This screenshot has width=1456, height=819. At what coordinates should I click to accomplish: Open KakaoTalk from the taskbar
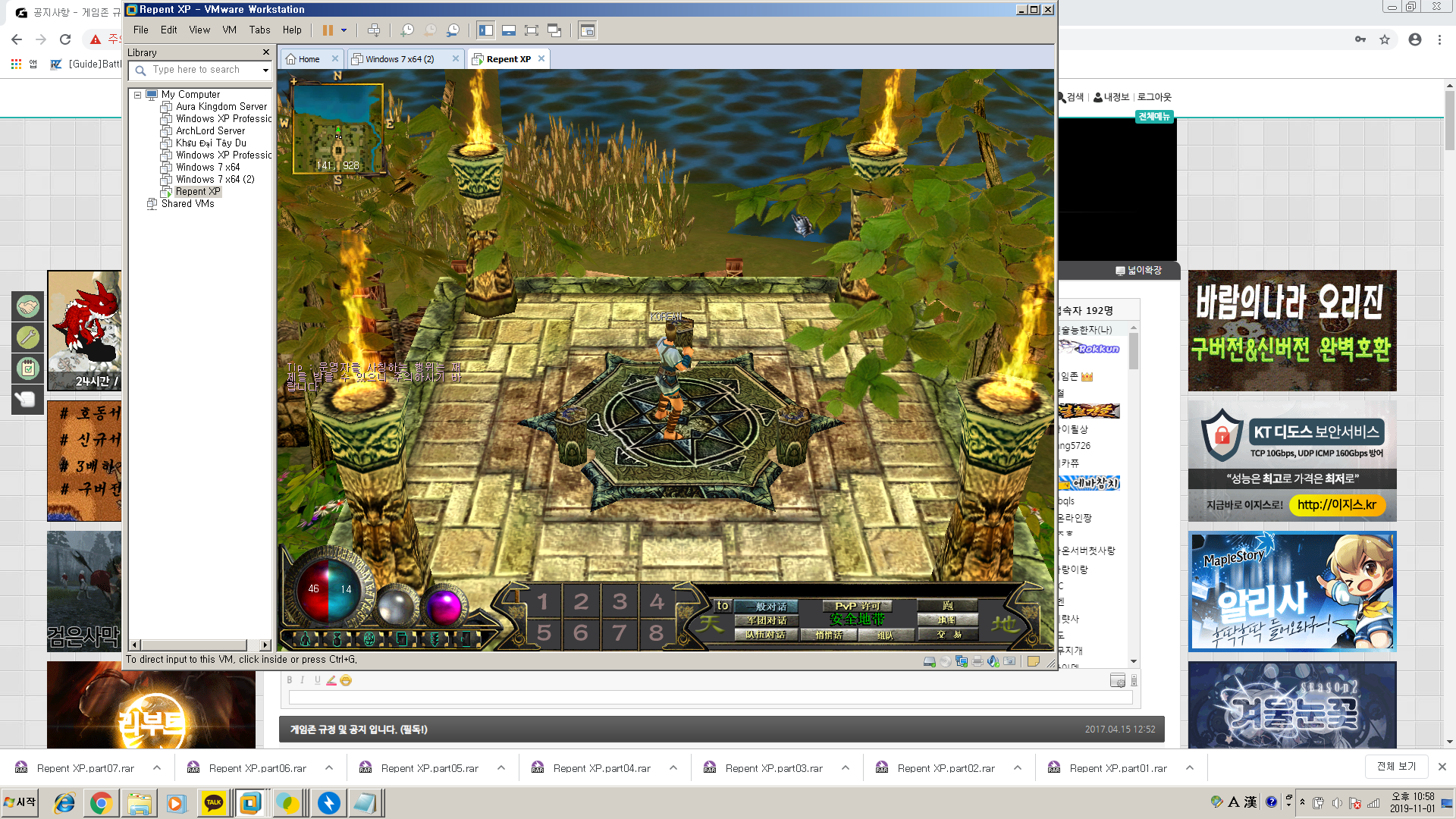pyautogui.click(x=214, y=803)
